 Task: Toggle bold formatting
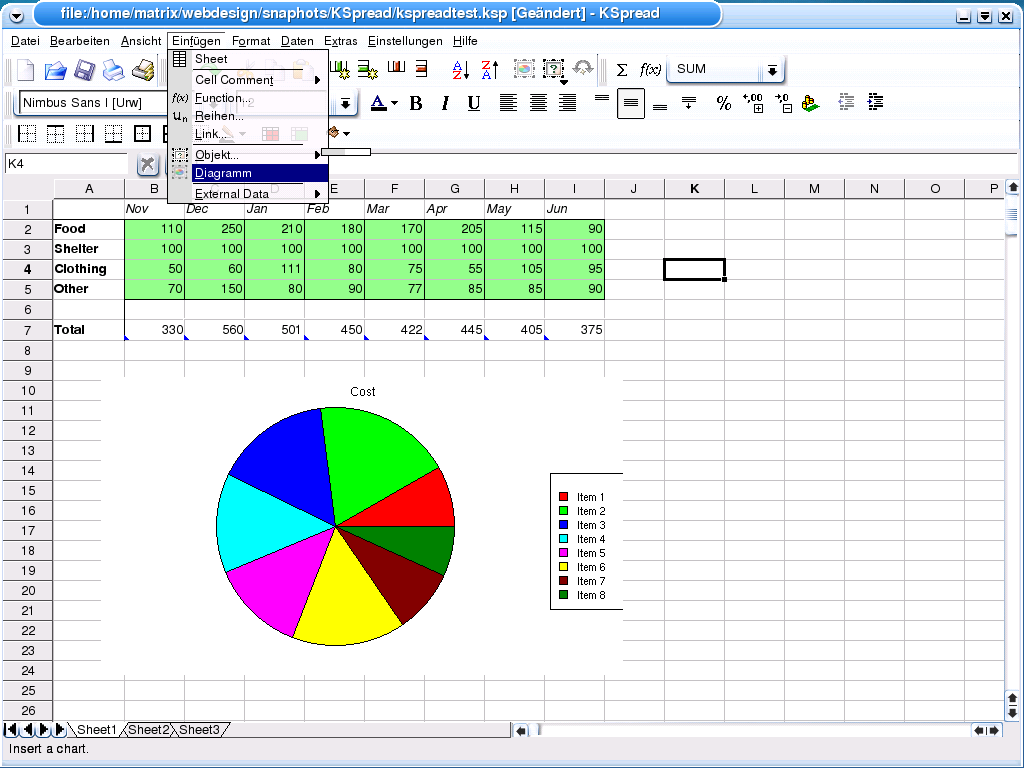click(416, 103)
